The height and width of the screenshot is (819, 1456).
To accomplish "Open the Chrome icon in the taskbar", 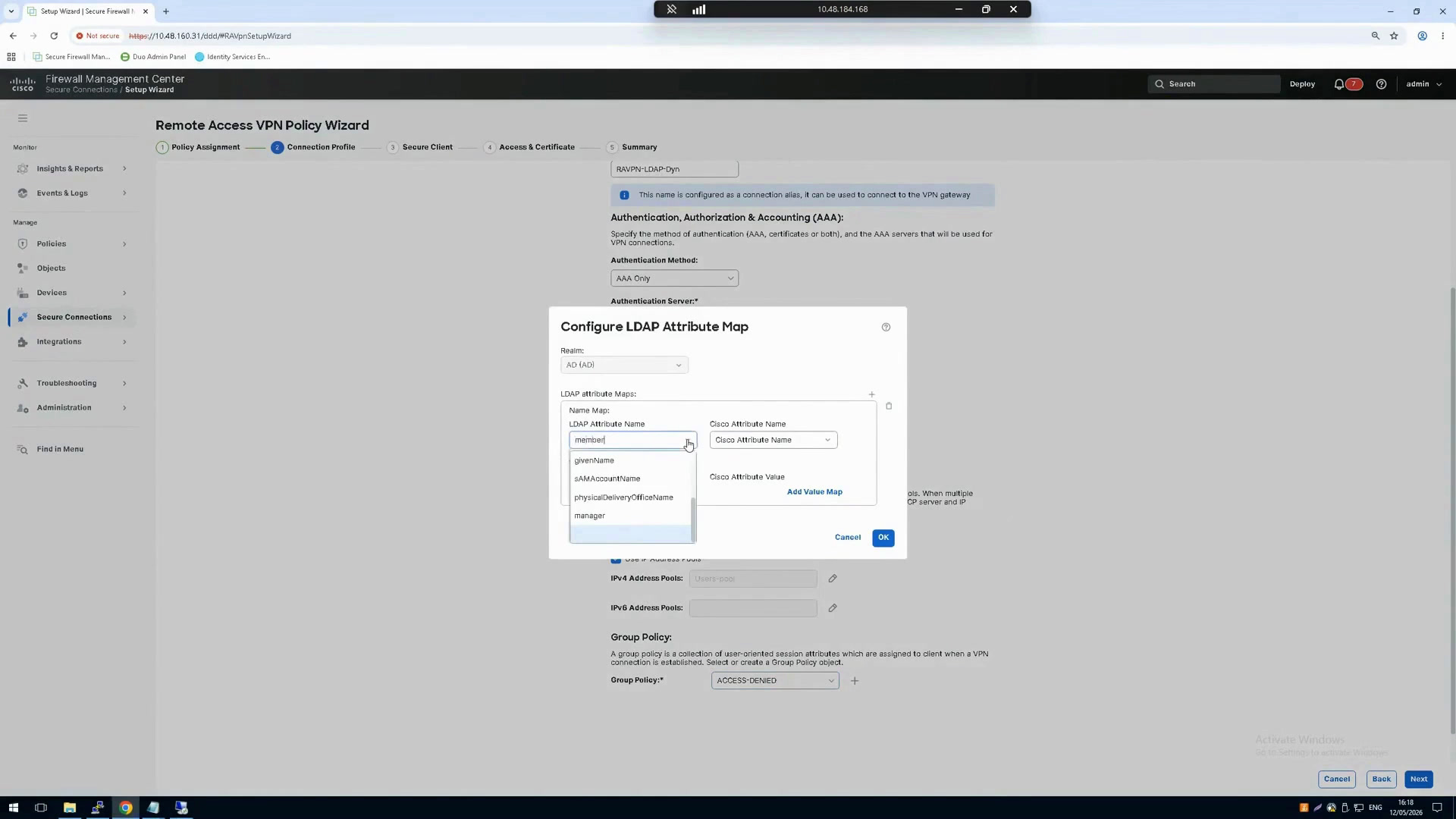I will click(126, 808).
